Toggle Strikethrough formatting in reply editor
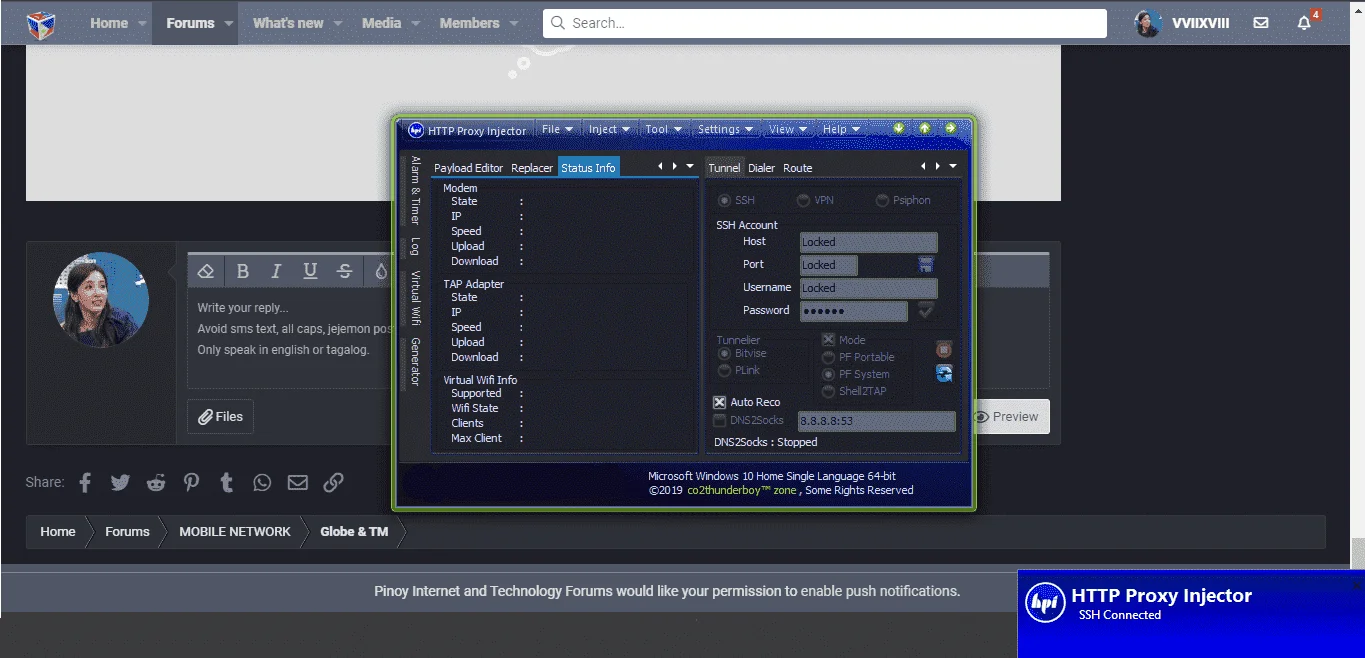The width and height of the screenshot is (1365, 658). [344, 271]
